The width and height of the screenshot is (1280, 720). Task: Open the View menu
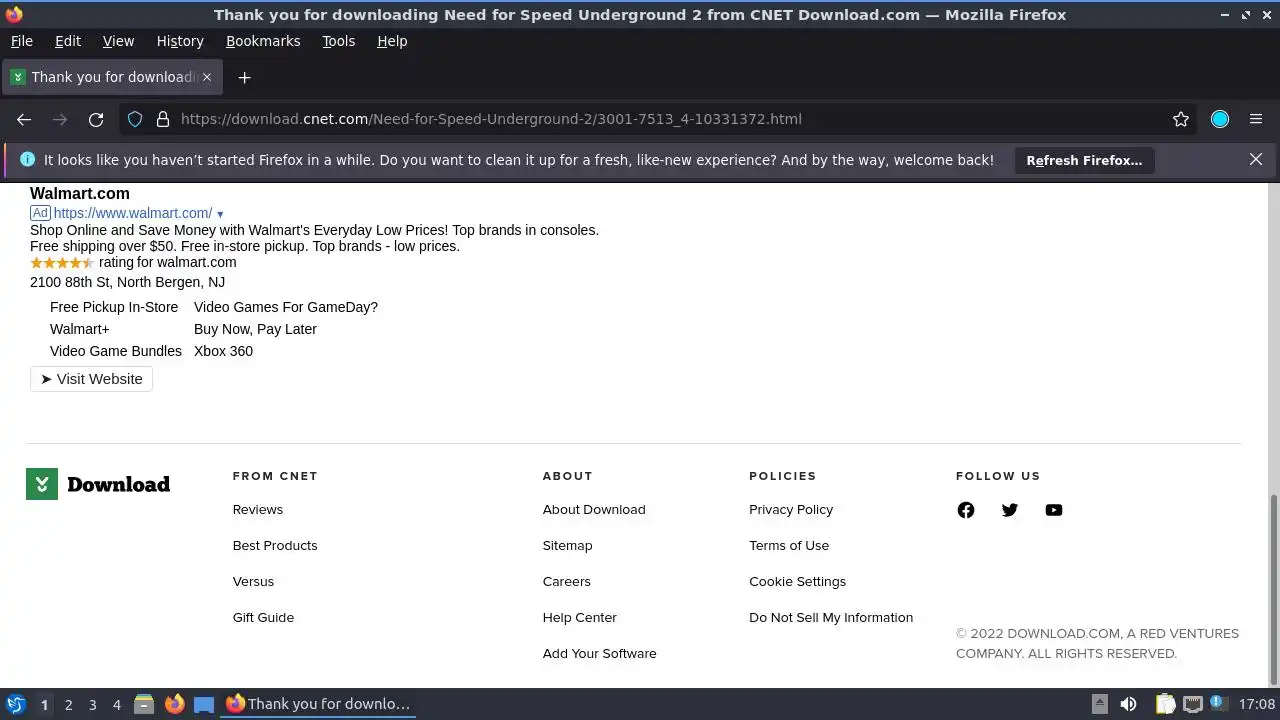118,41
